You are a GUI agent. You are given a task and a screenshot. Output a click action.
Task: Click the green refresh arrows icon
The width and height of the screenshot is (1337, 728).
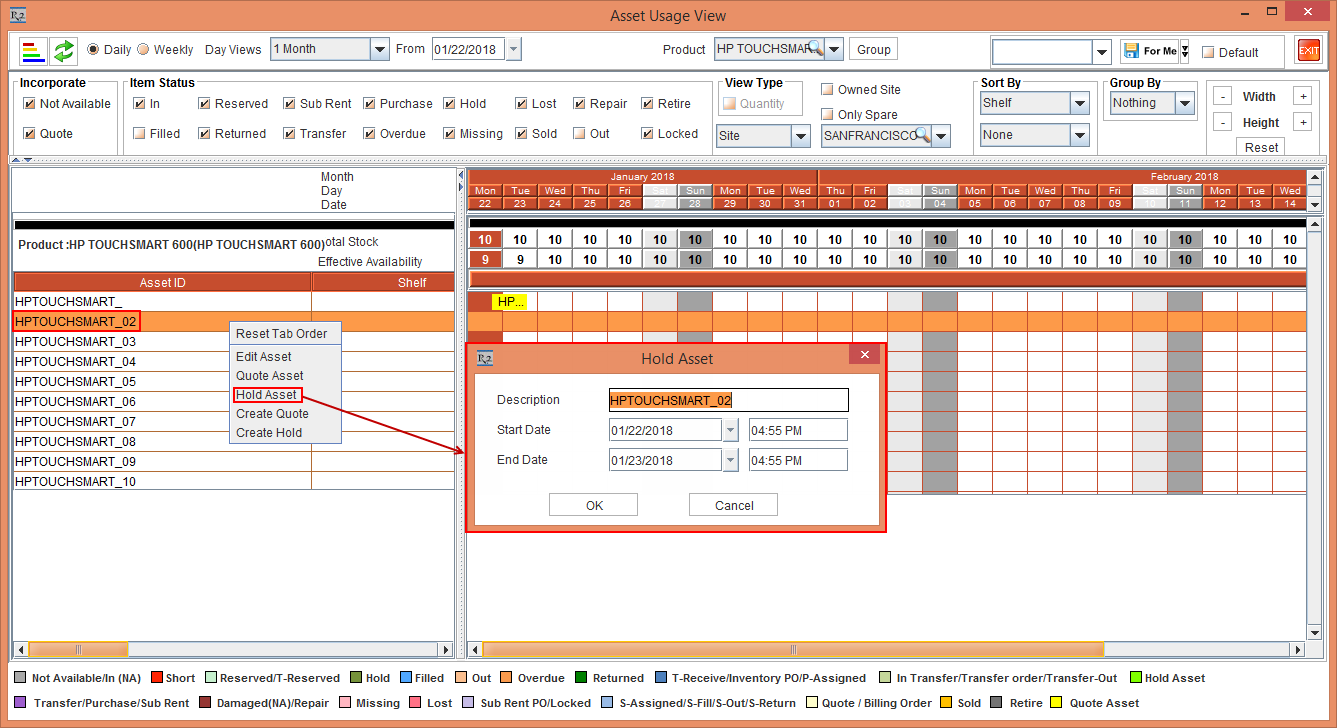click(x=64, y=50)
